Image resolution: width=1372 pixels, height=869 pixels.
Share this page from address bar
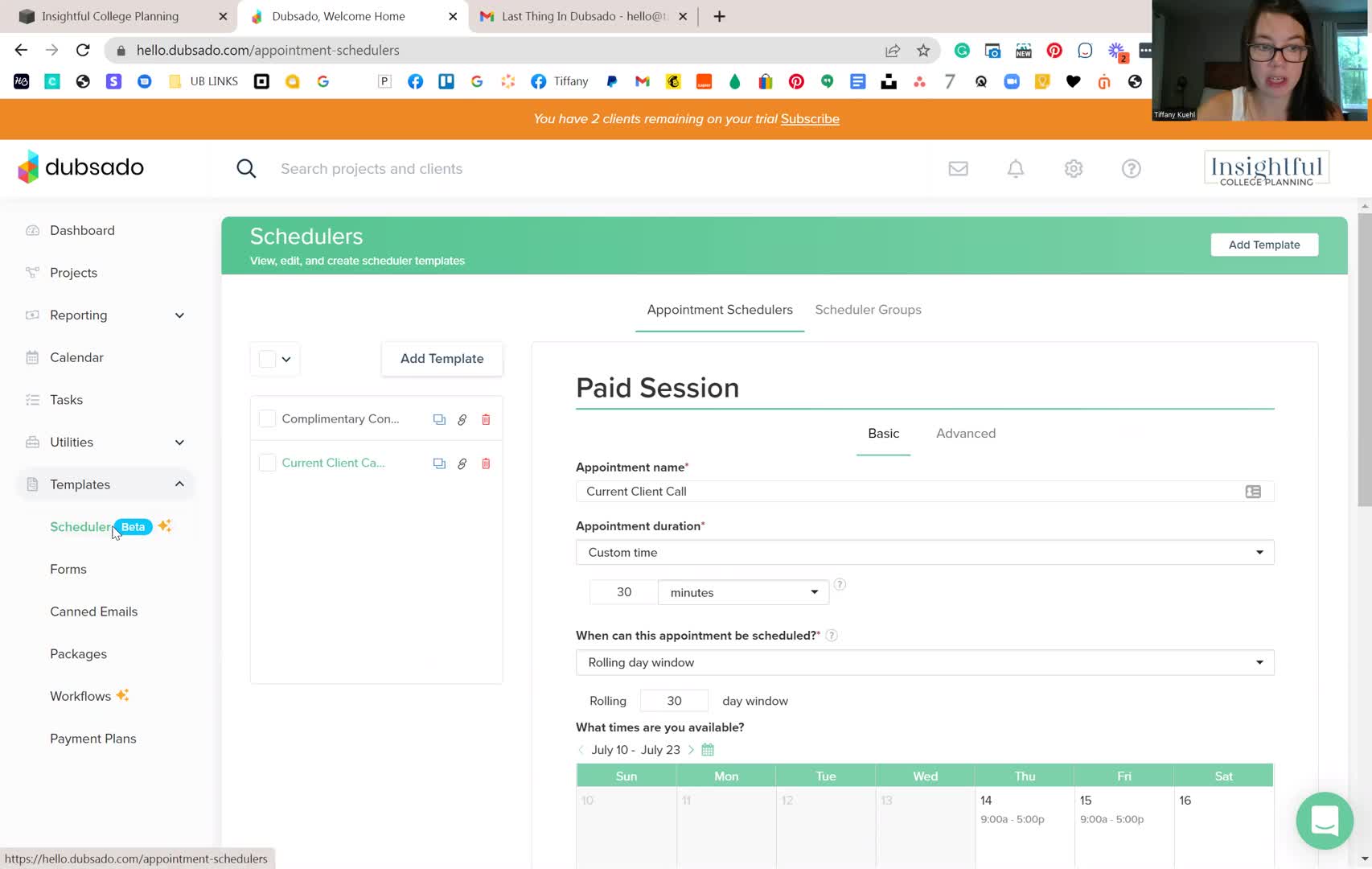[893, 51]
